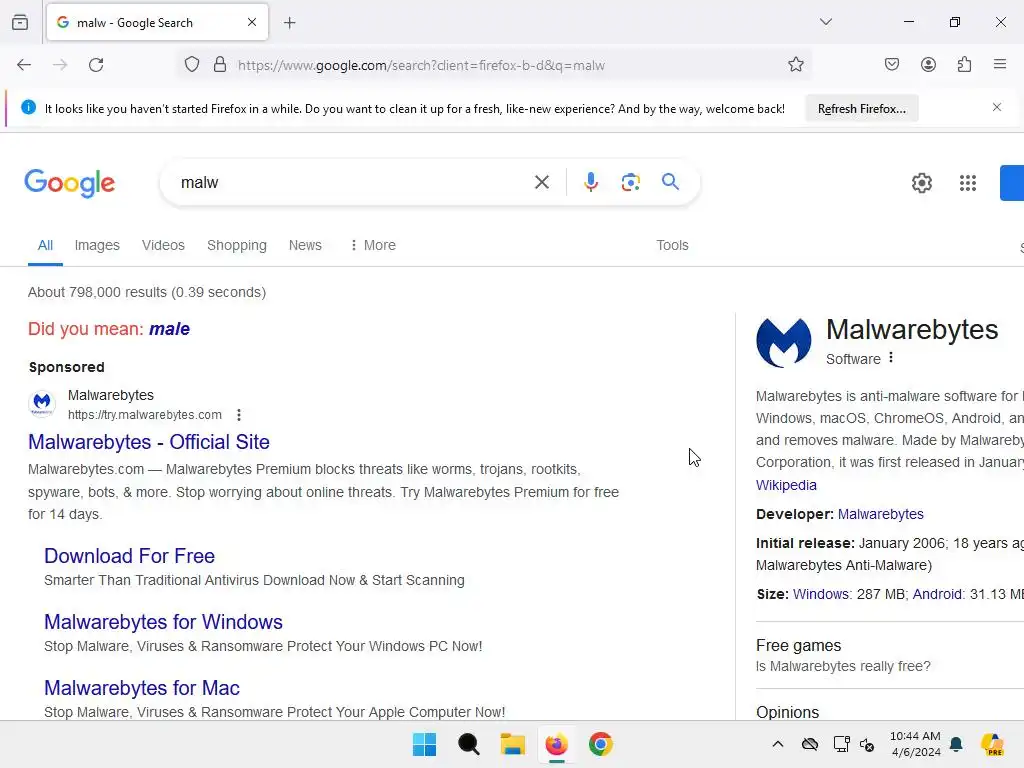Open taskbar Search

click(x=468, y=744)
